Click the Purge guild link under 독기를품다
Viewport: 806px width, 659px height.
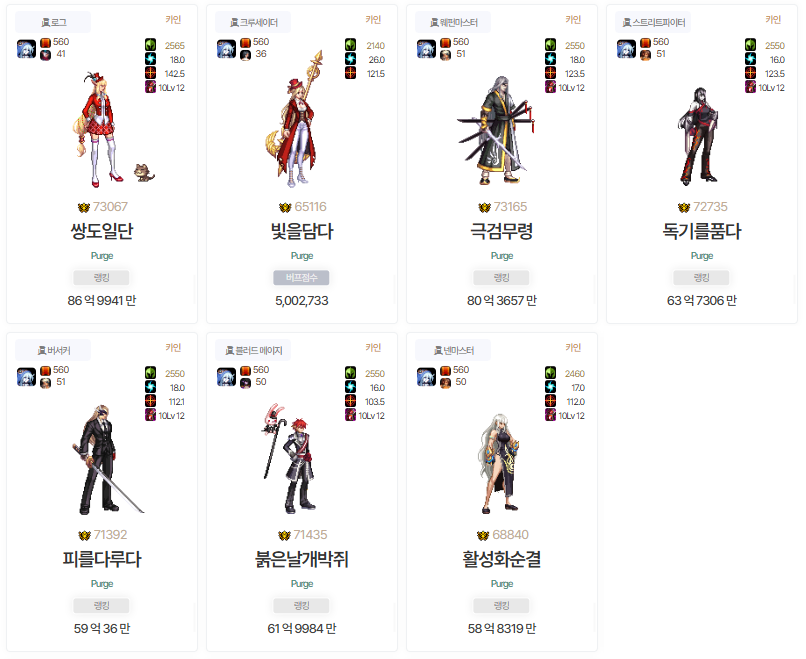pyautogui.click(x=702, y=255)
